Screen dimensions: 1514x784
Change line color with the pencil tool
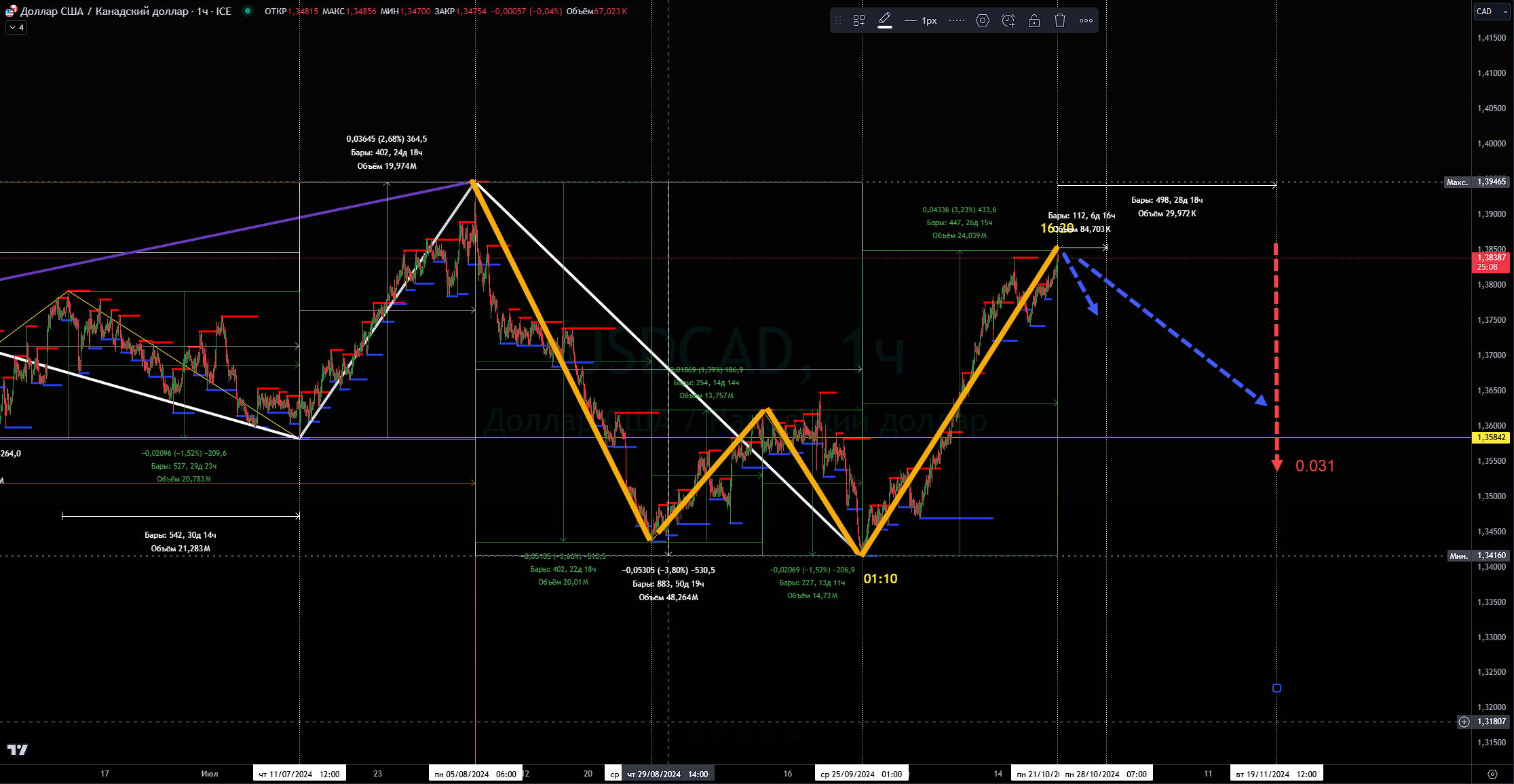(885, 20)
